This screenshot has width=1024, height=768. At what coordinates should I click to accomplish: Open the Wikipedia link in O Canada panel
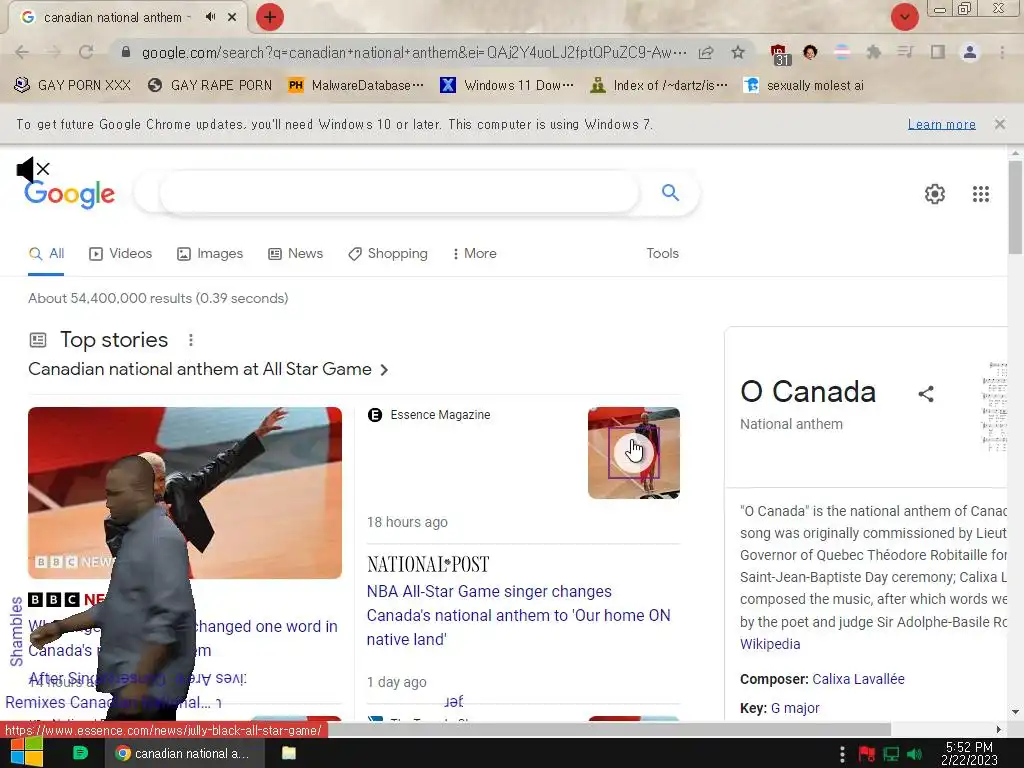770,644
